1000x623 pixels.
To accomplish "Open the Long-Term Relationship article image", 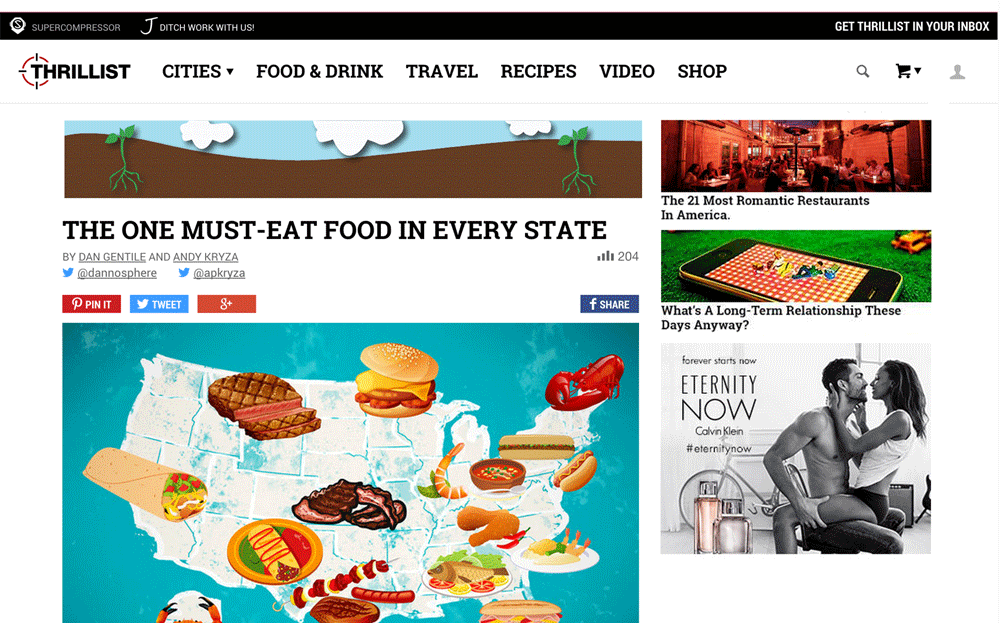I will [x=796, y=266].
